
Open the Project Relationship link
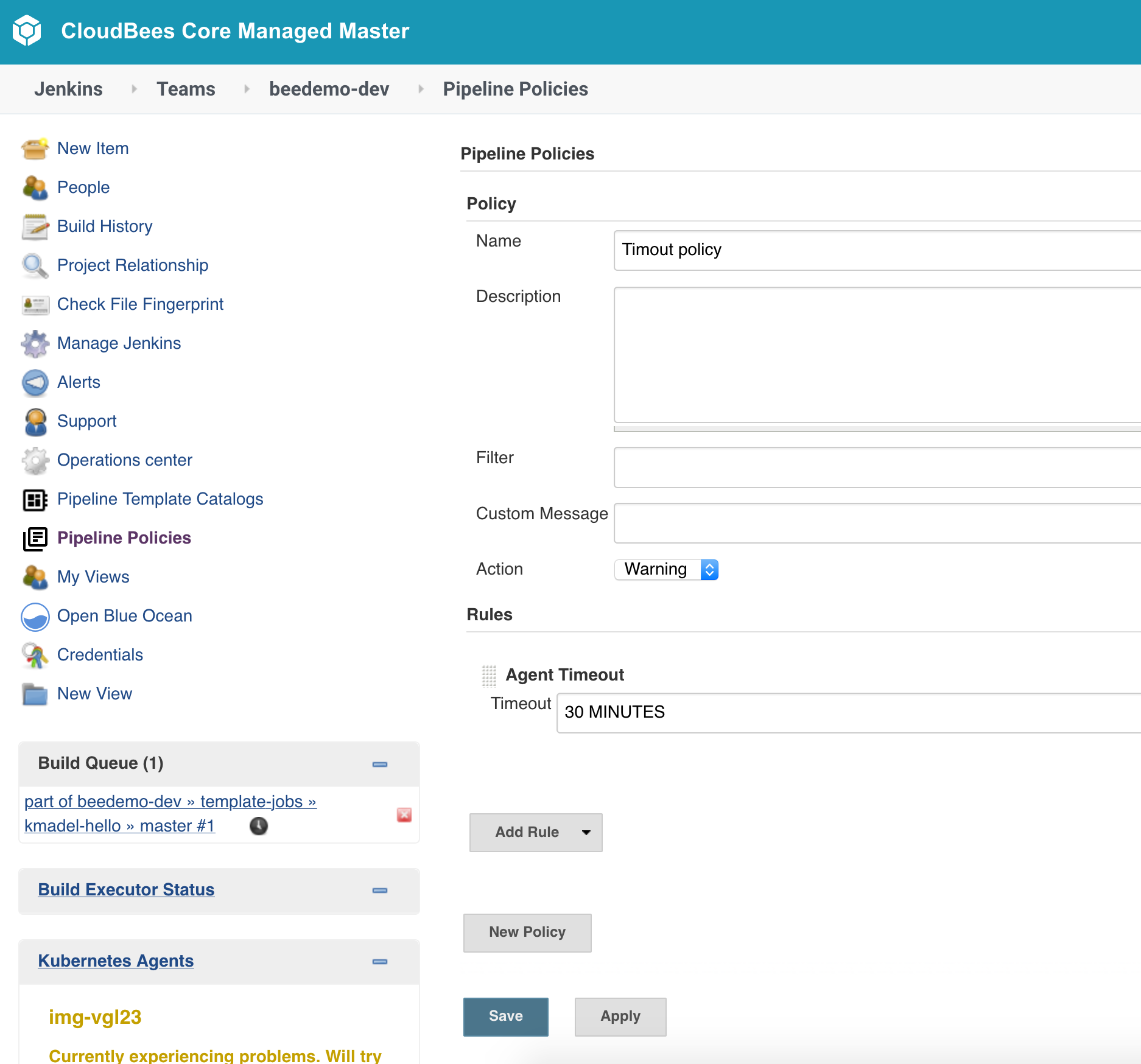(x=133, y=265)
